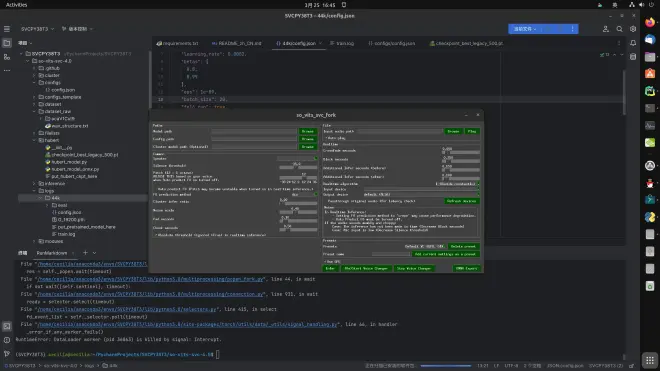
Task: Open Output device dropdown
Action: click(421, 195)
